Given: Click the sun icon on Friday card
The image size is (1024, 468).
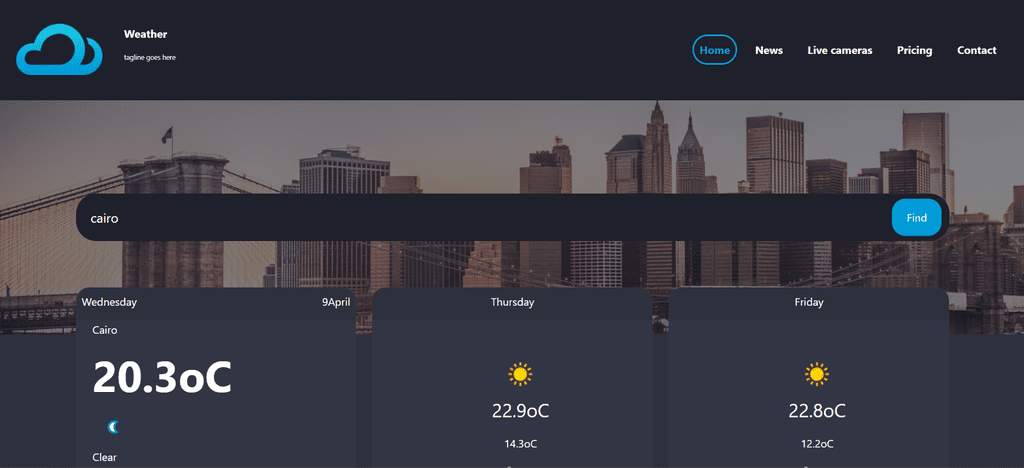Looking at the screenshot, I should pos(816,374).
